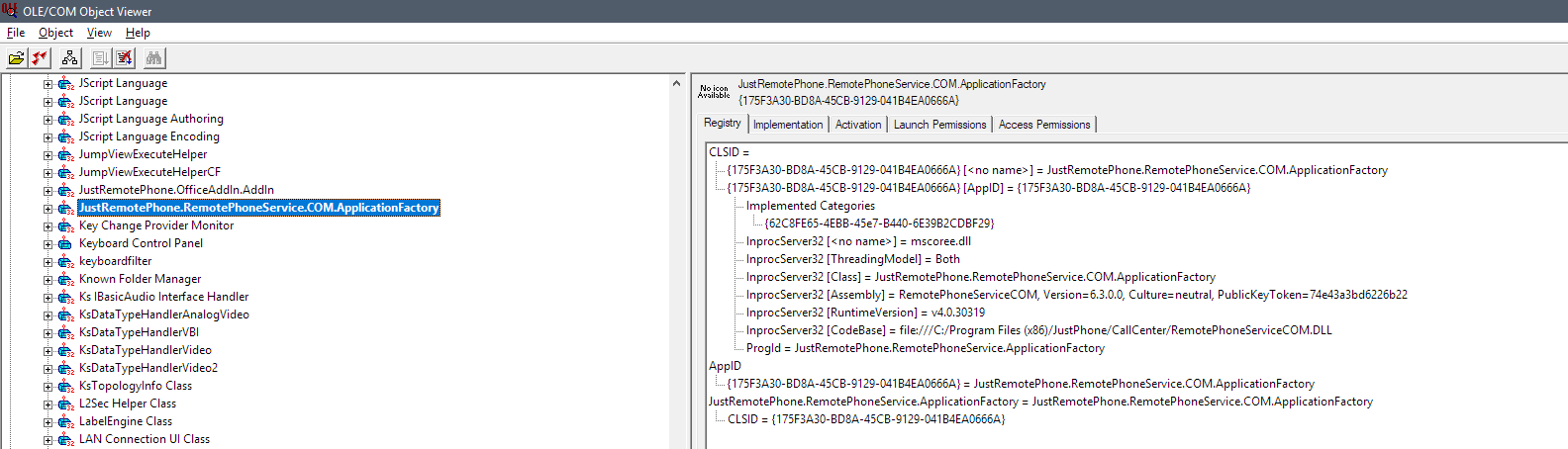Click the InprocServer32 [Assembly] registry line
This screenshot has height=449, width=1568.
tap(1077, 295)
